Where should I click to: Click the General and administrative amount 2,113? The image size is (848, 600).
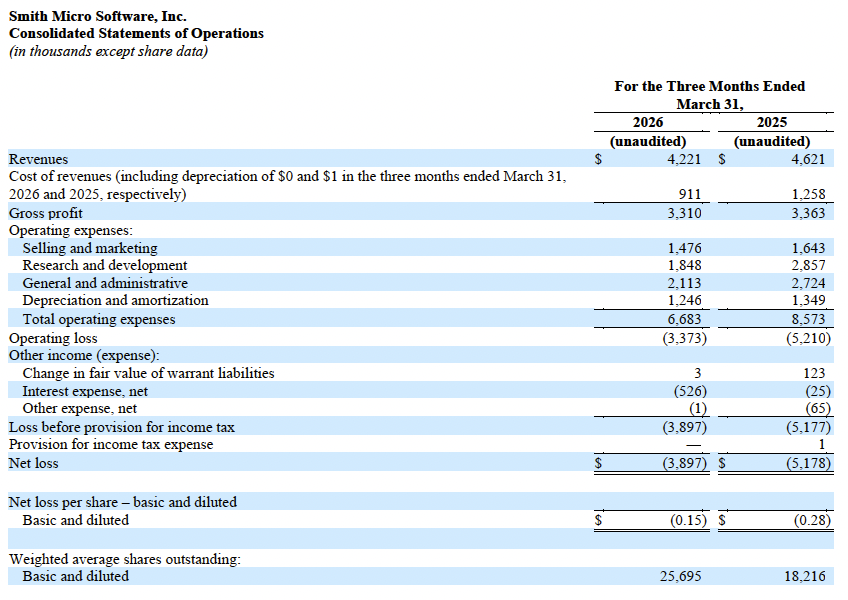click(688, 283)
